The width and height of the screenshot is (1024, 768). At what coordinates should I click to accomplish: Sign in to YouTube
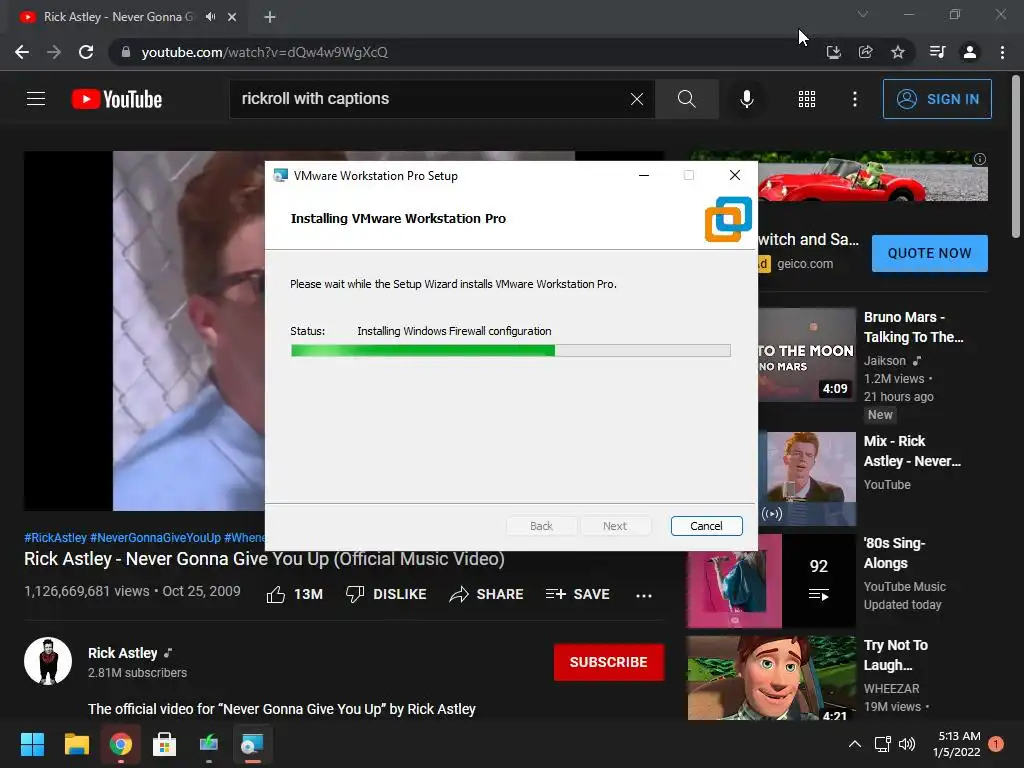click(937, 99)
